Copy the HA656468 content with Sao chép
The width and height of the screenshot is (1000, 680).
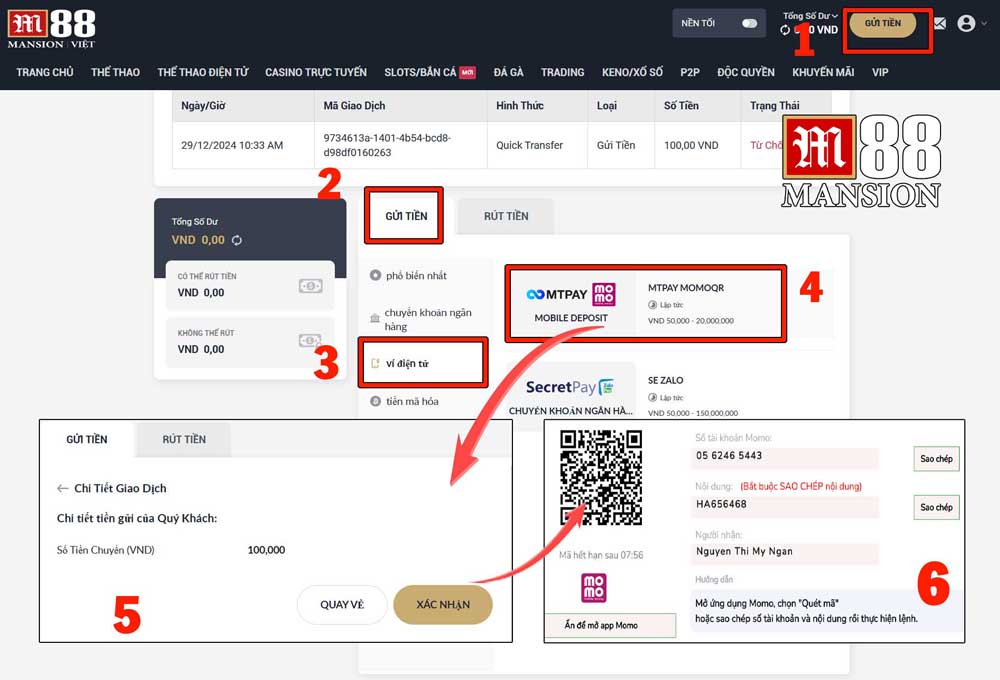coord(936,507)
